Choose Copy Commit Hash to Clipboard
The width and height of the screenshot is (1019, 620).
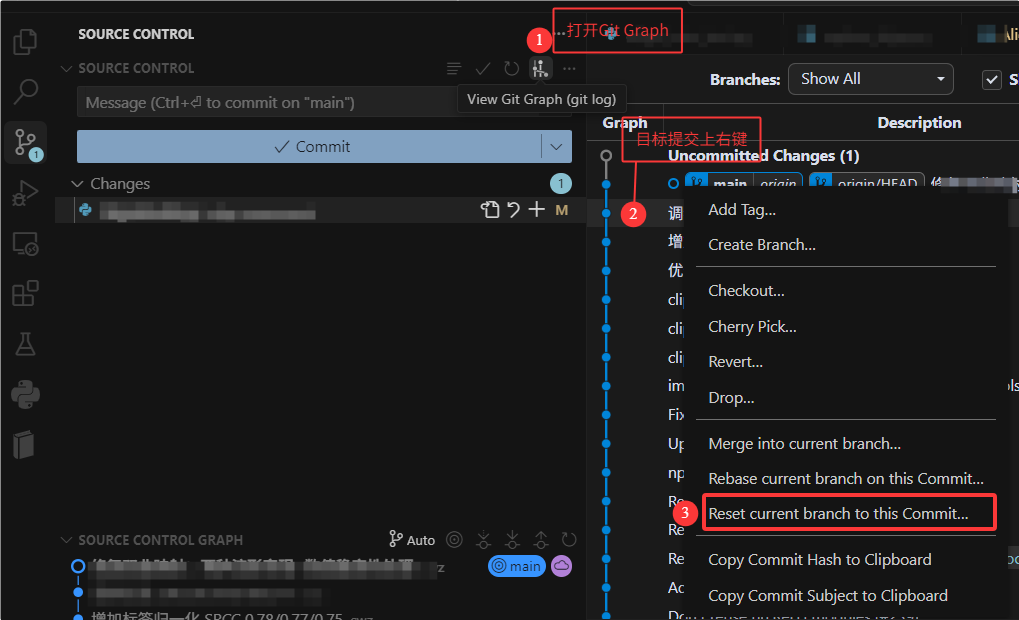click(x=819, y=560)
